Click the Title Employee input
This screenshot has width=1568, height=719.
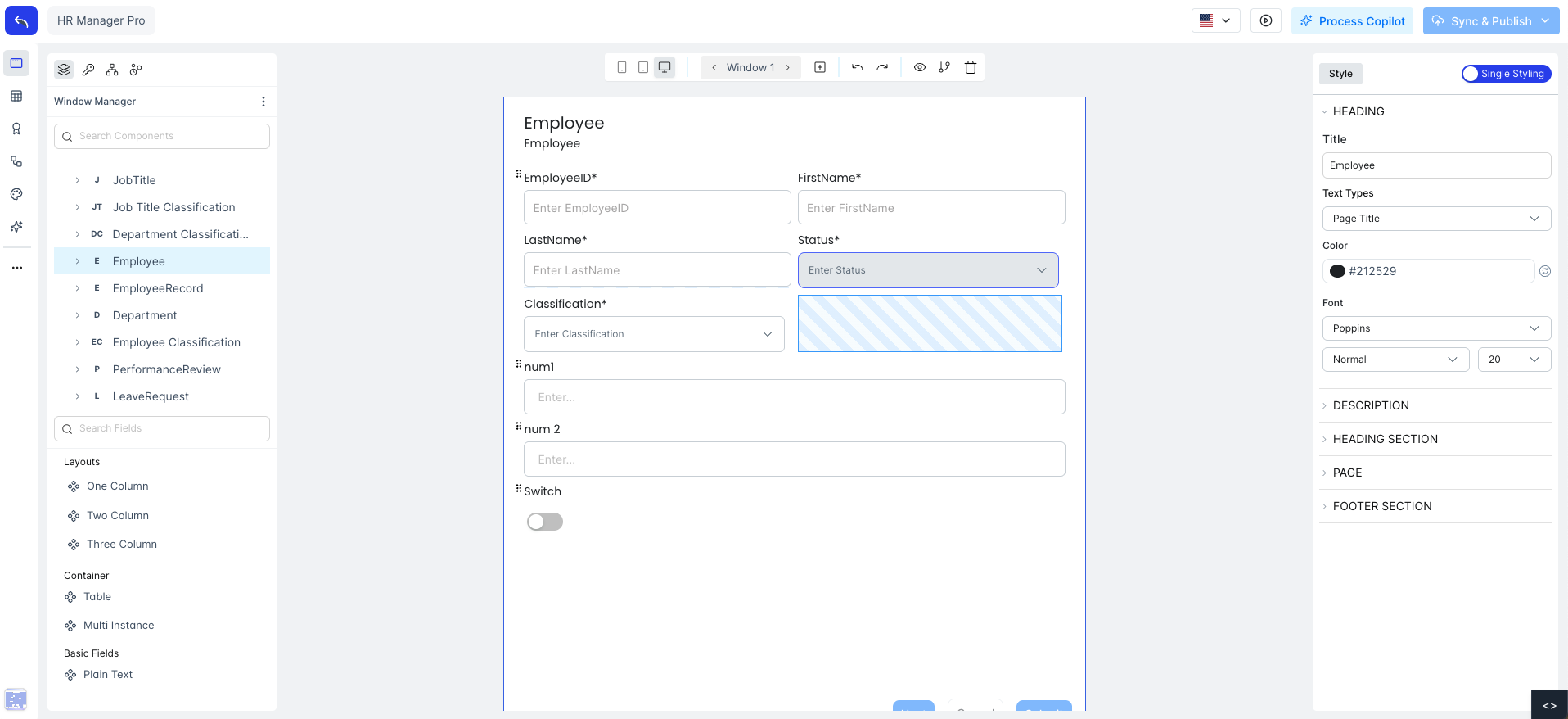click(x=1436, y=165)
